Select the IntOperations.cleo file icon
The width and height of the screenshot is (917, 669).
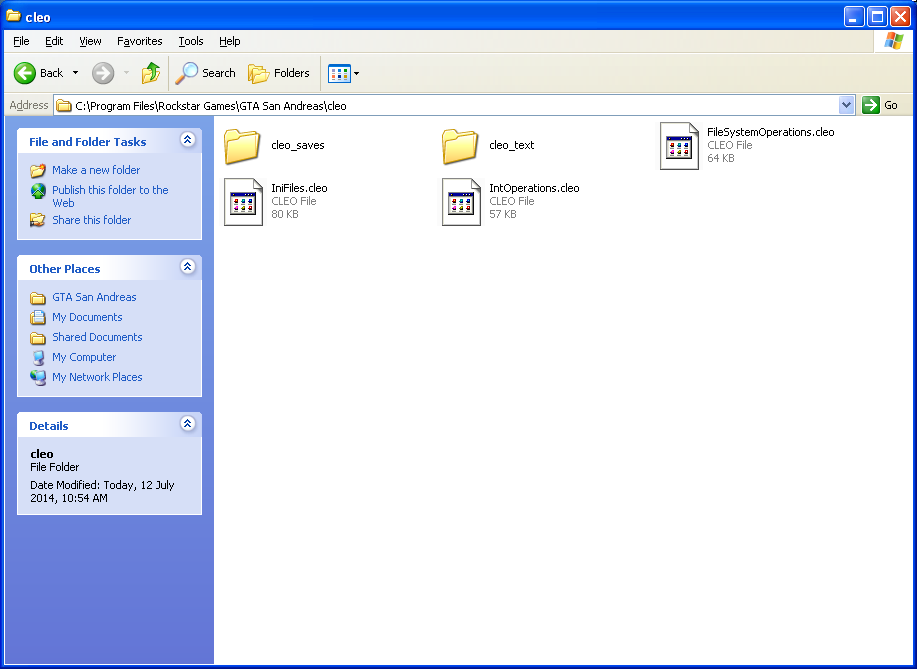pyautogui.click(x=461, y=202)
